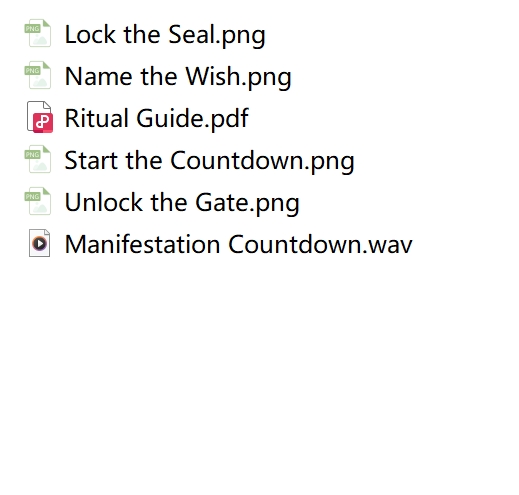Screen dimensions: 519x495
Task: Select the Lock the Seal.png filename
Action: (165, 35)
